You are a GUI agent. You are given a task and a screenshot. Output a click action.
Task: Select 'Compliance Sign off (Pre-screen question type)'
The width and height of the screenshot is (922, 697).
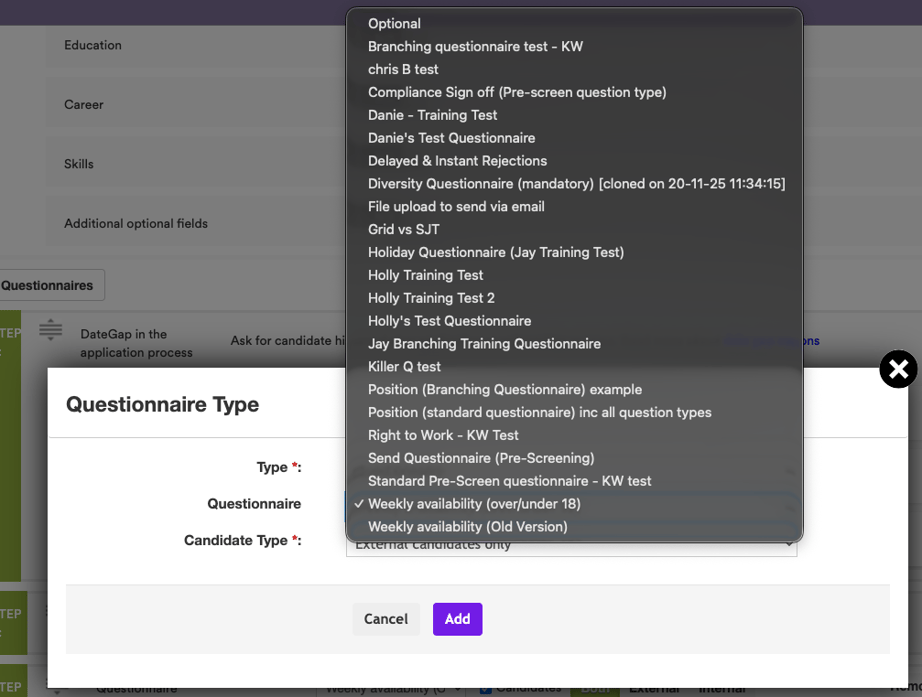coord(516,93)
